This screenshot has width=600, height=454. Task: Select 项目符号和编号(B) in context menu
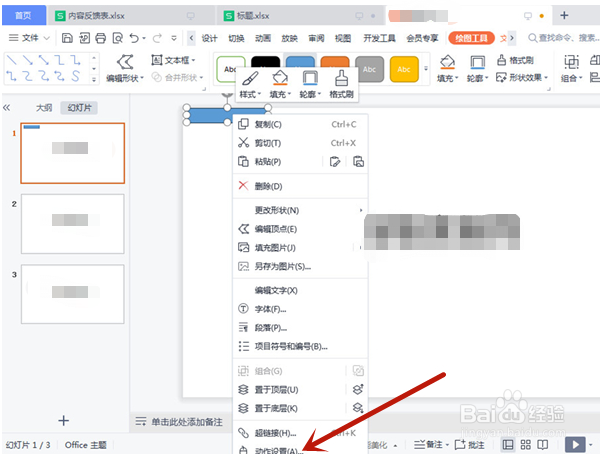click(300, 346)
